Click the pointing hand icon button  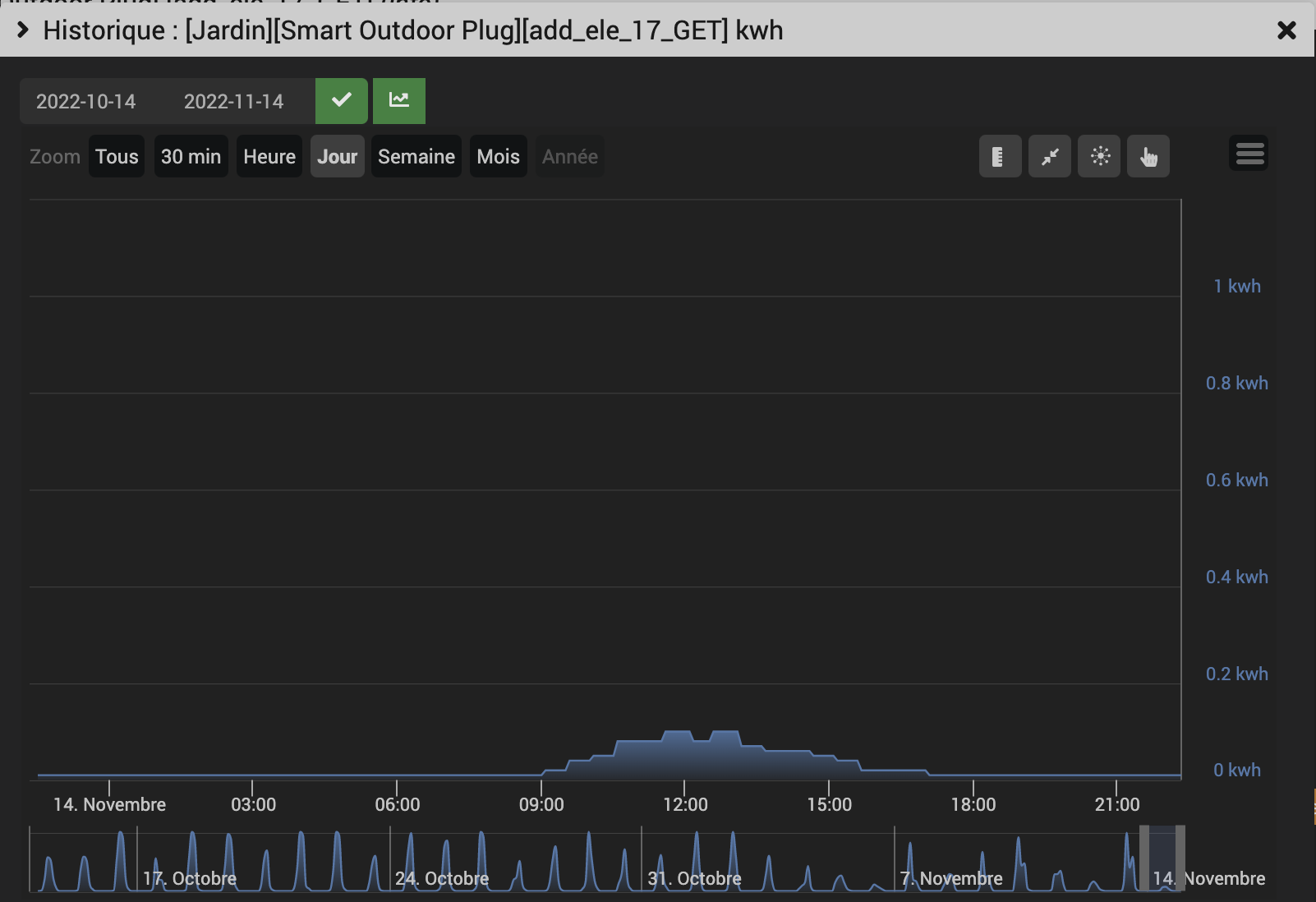(x=1148, y=156)
